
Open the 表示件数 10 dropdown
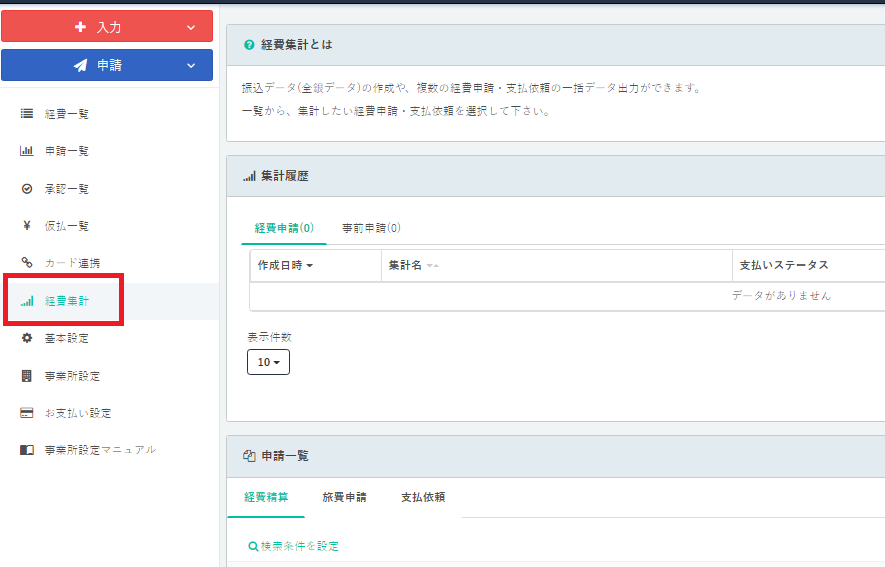point(268,362)
